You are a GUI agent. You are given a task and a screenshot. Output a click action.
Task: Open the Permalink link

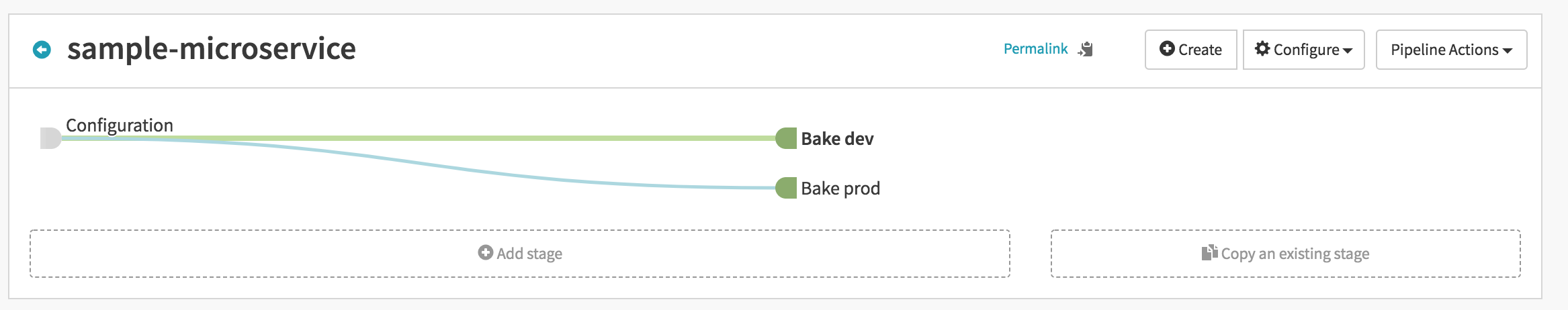[1035, 49]
